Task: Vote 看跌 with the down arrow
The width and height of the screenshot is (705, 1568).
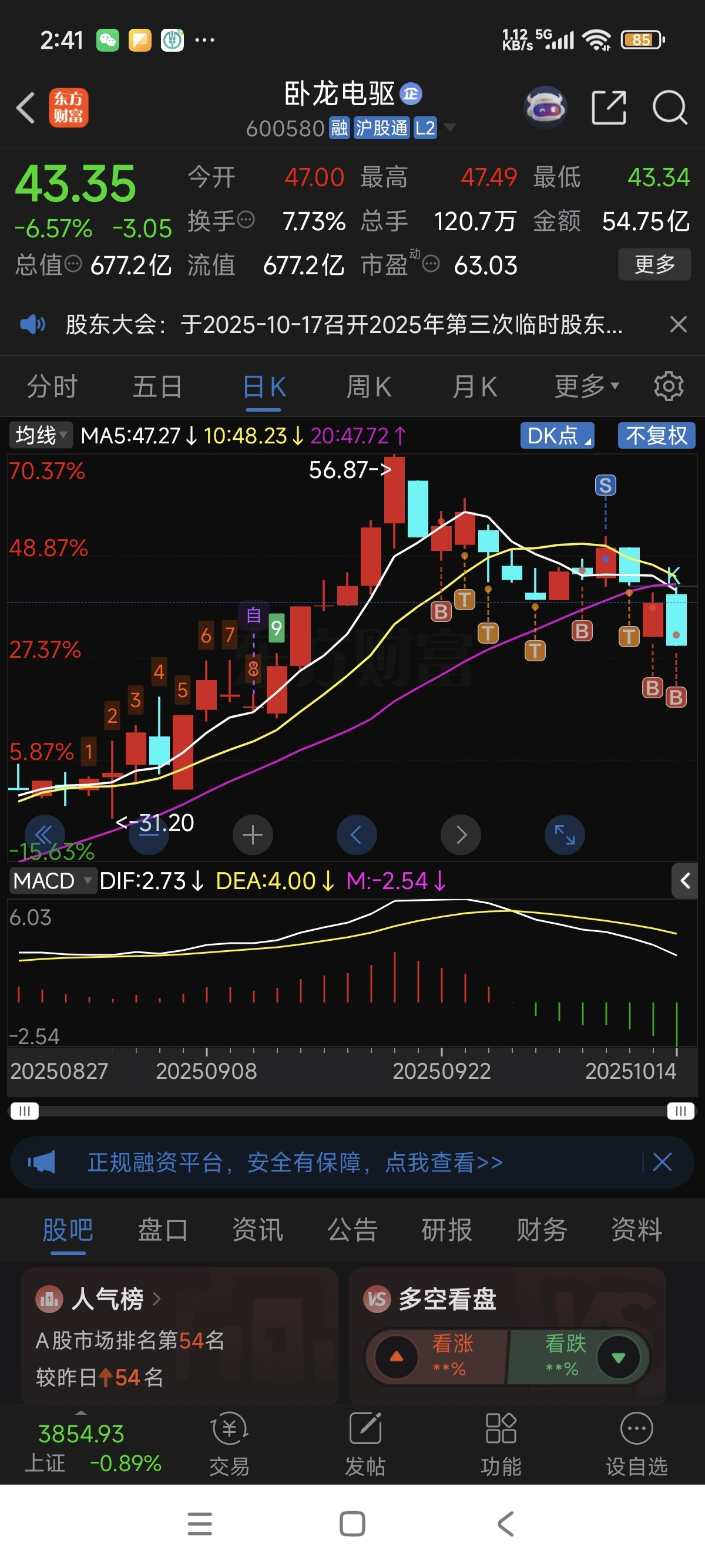Action: click(619, 1357)
